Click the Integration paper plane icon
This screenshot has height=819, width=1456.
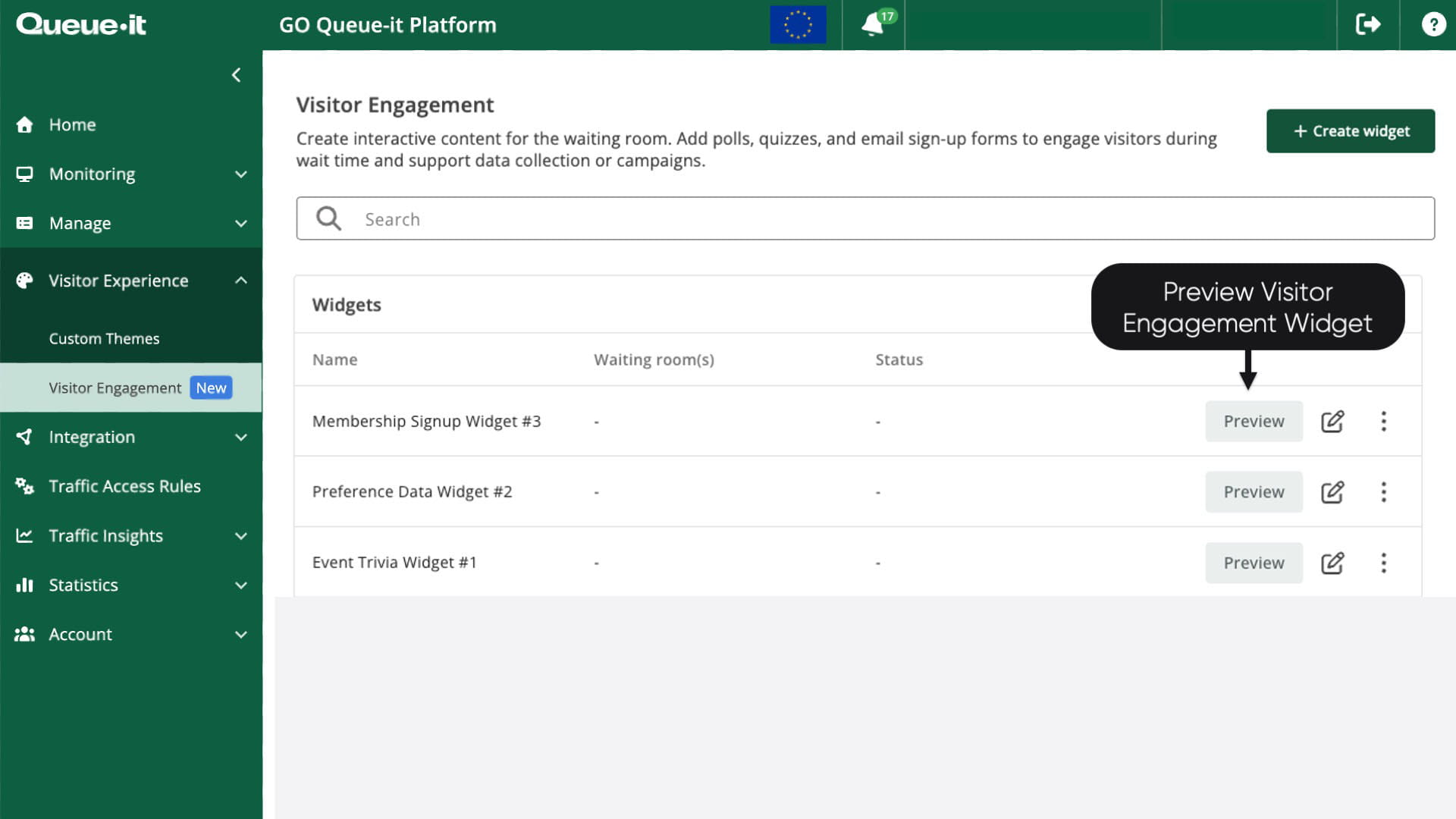[x=24, y=437]
